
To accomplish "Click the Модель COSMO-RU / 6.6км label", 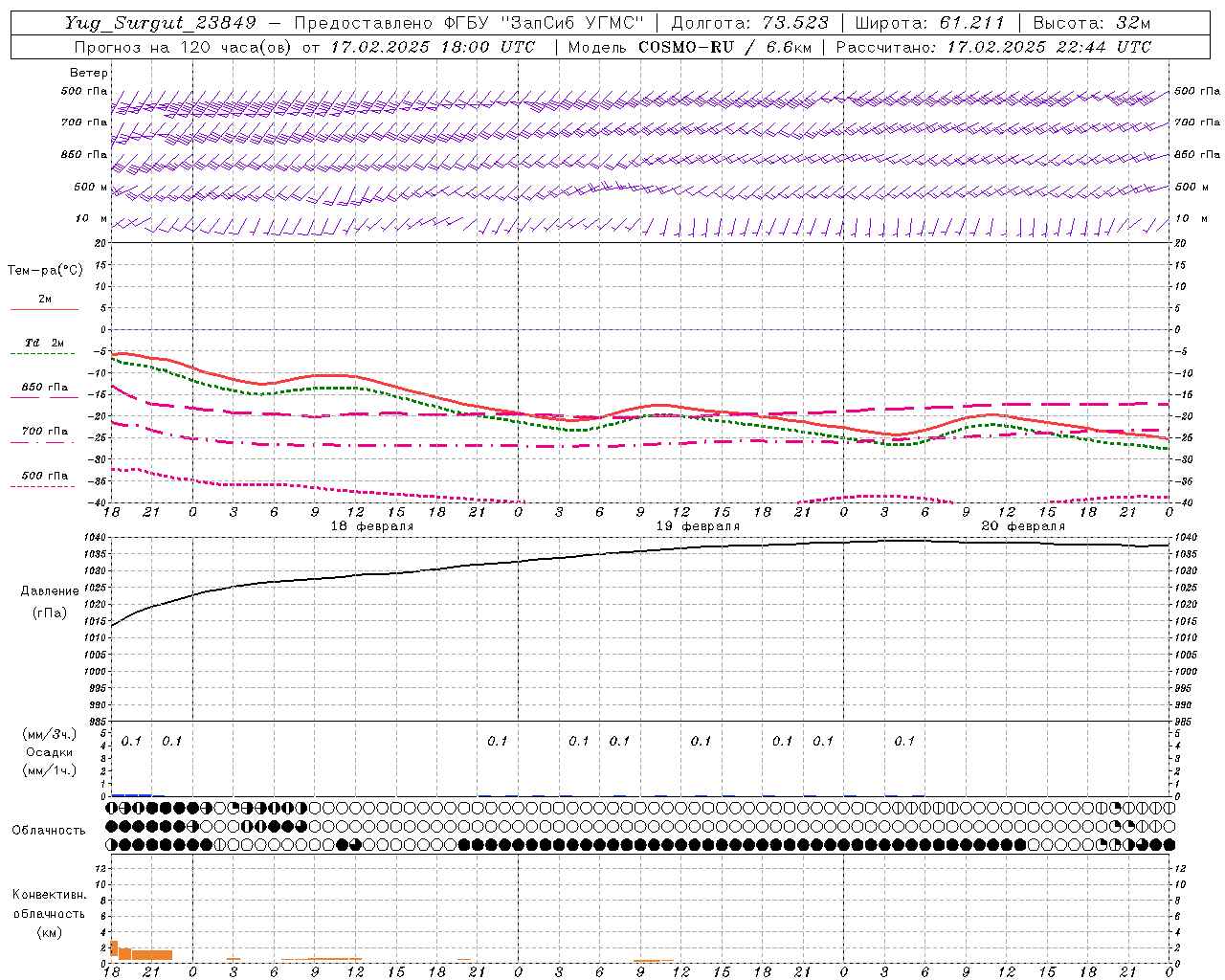I will pos(689,47).
